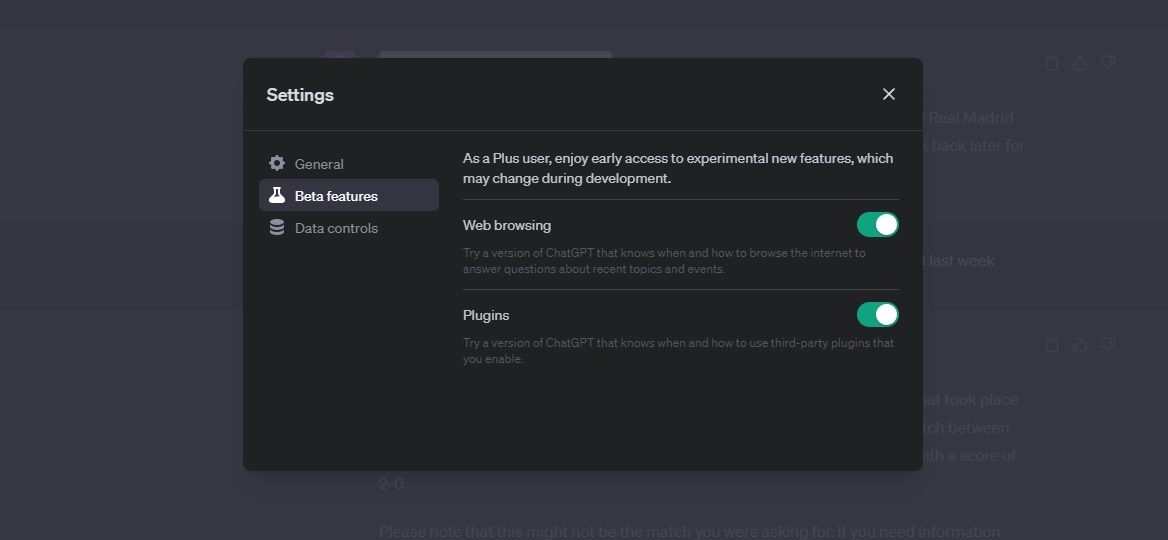Click the Web browsing label
Image resolution: width=1168 pixels, height=540 pixels.
tap(507, 225)
